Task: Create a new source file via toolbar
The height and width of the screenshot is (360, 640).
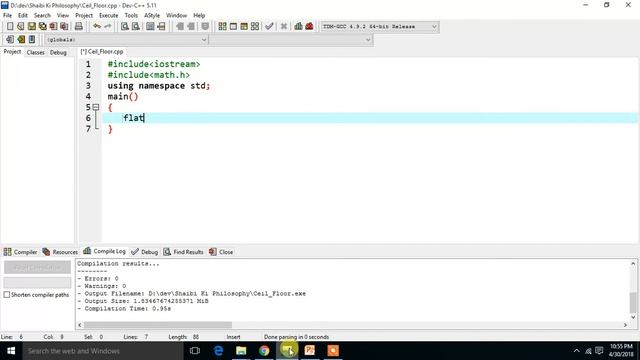Action: click(10, 27)
